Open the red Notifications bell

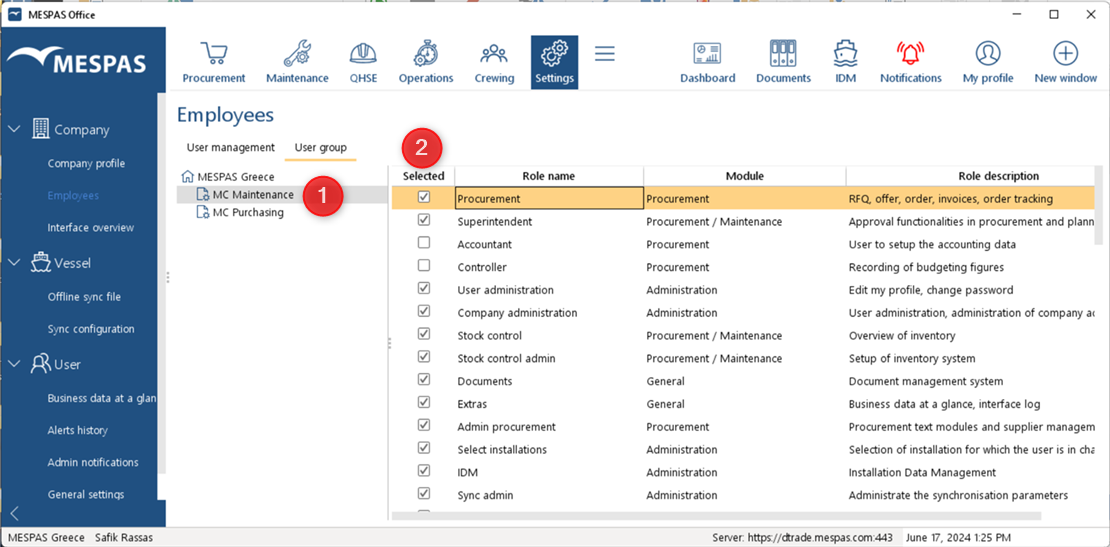[x=910, y=54]
